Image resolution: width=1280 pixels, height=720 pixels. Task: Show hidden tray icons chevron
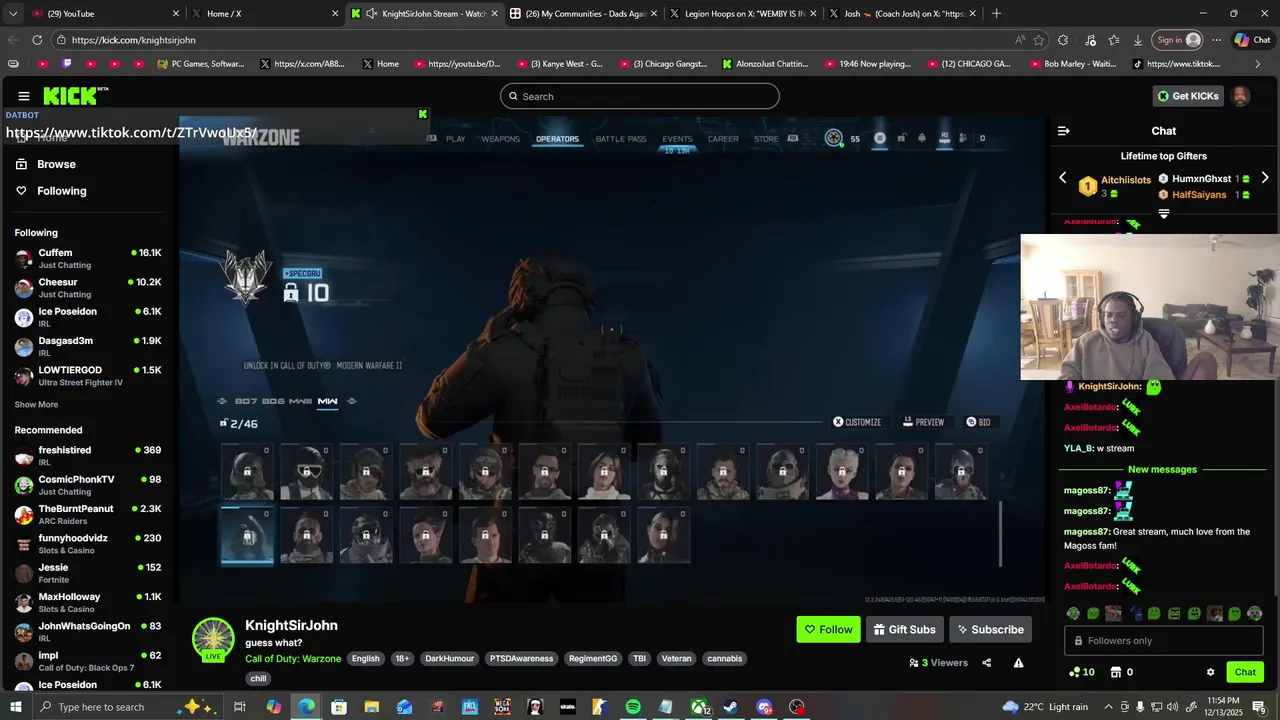1108,707
